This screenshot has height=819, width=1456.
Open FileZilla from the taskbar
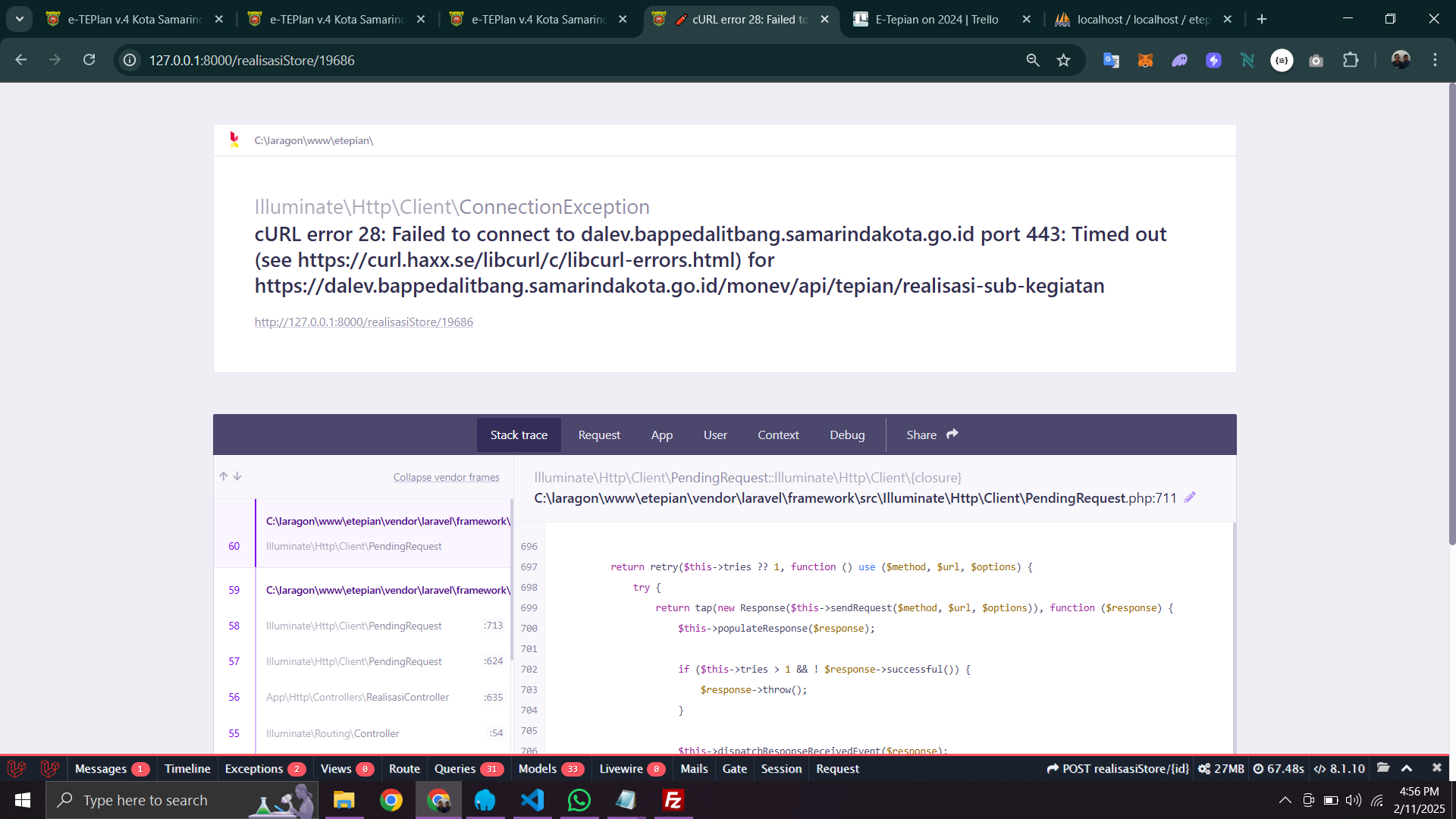point(673,800)
